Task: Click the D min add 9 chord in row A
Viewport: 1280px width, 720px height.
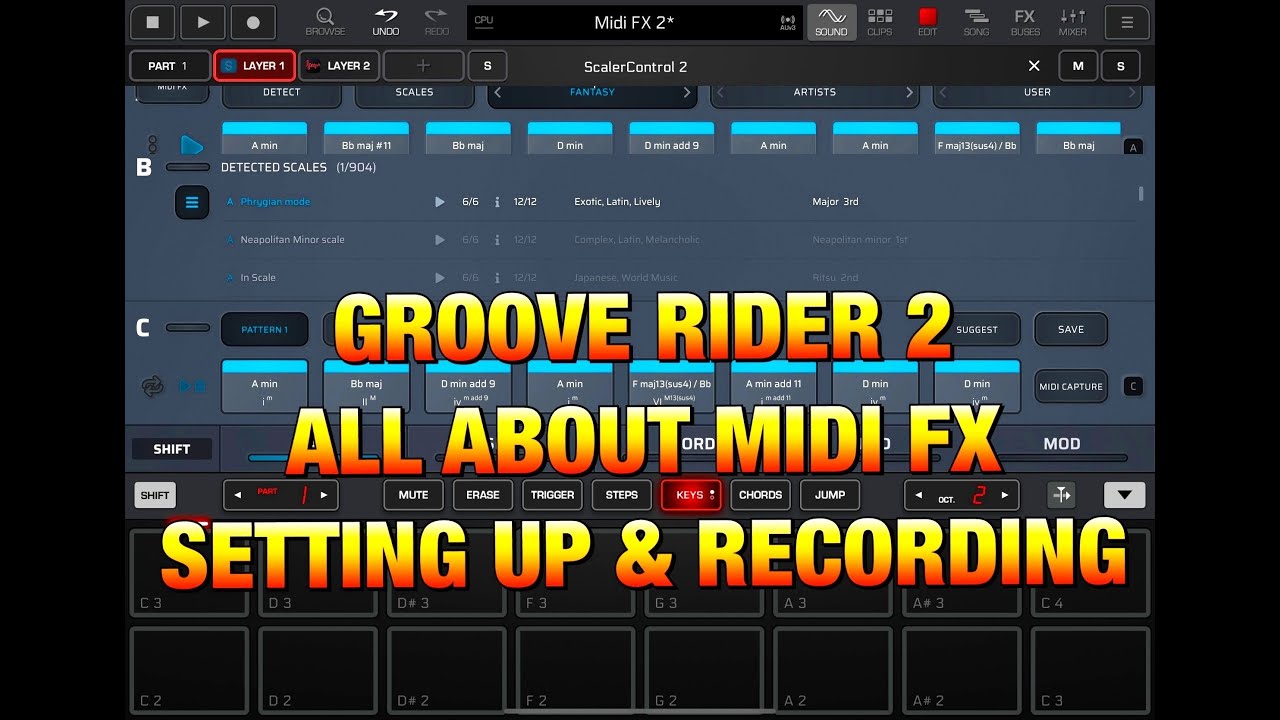Action: (x=671, y=138)
